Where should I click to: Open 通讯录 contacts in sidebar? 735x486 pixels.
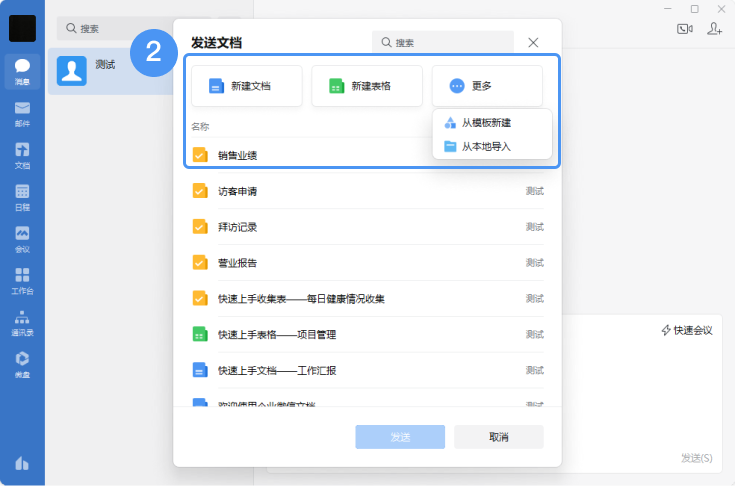pyautogui.click(x=22, y=322)
